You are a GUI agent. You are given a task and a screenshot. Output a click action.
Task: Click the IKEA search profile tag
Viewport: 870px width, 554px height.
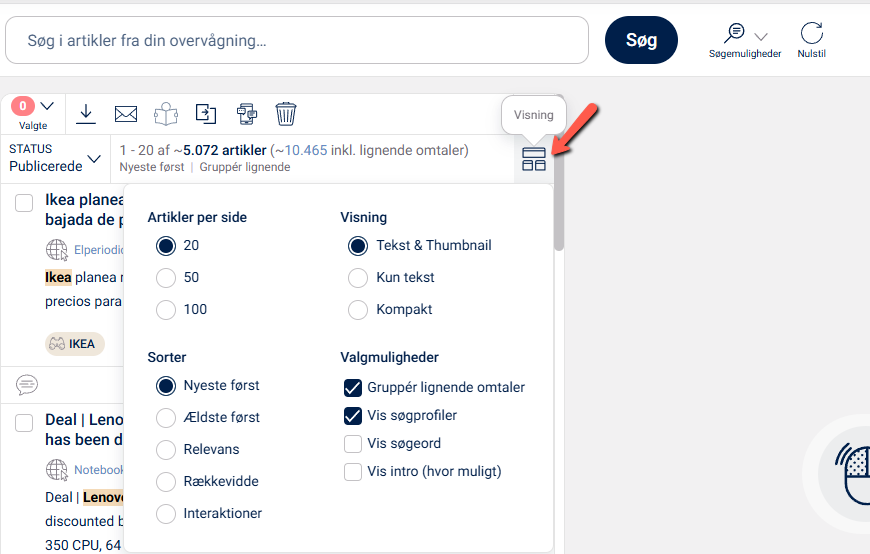pyautogui.click(x=75, y=344)
